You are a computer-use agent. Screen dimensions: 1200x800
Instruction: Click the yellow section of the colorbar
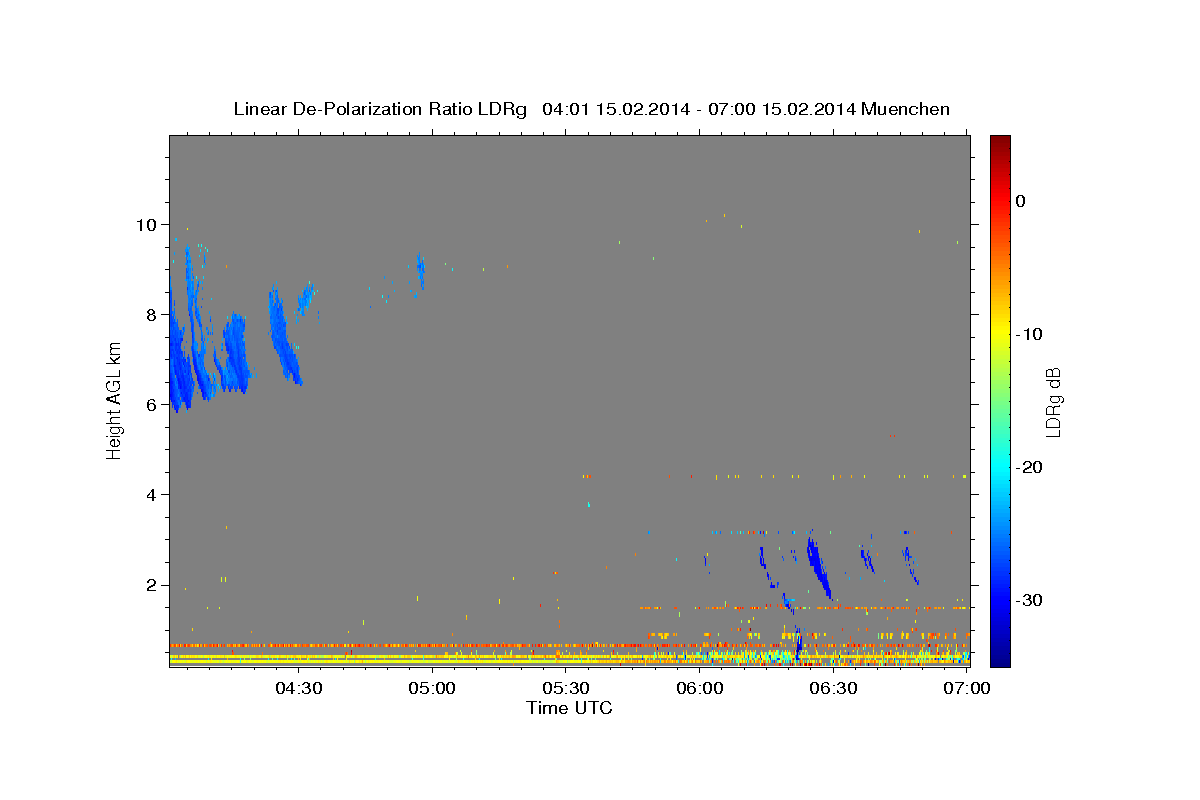click(999, 330)
